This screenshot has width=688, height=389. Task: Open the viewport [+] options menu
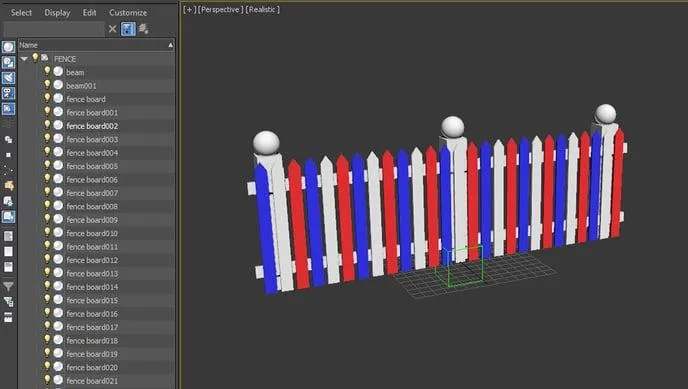coord(189,9)
